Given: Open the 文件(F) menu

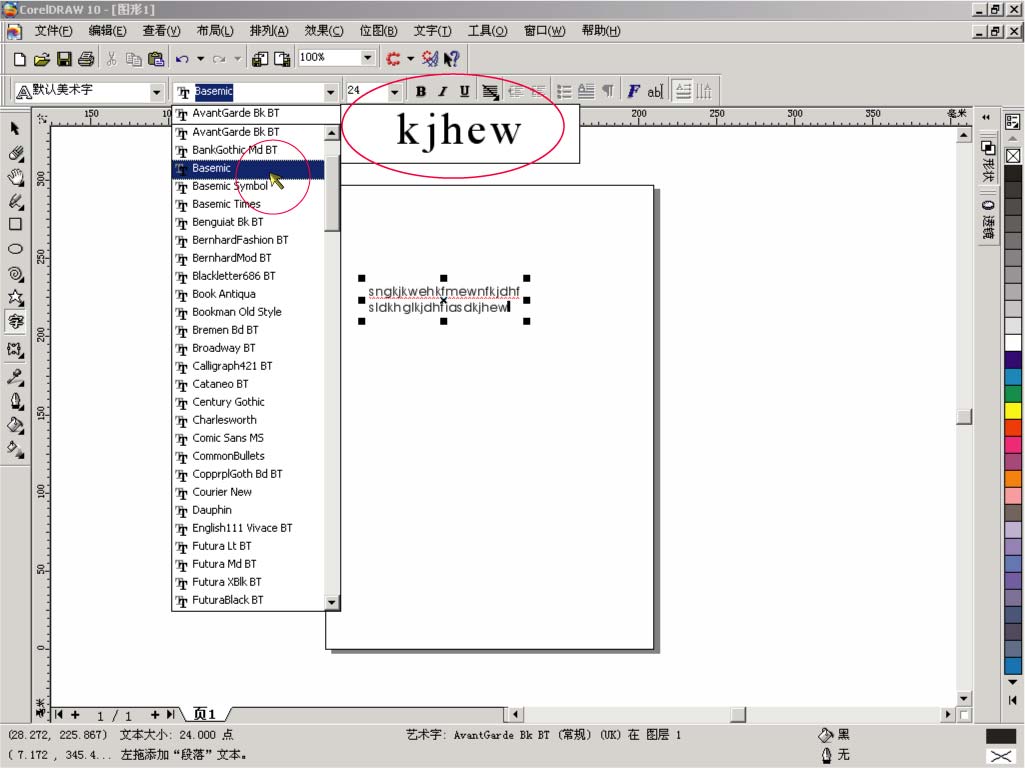Looking at the screenshot, I should (53, 31).
